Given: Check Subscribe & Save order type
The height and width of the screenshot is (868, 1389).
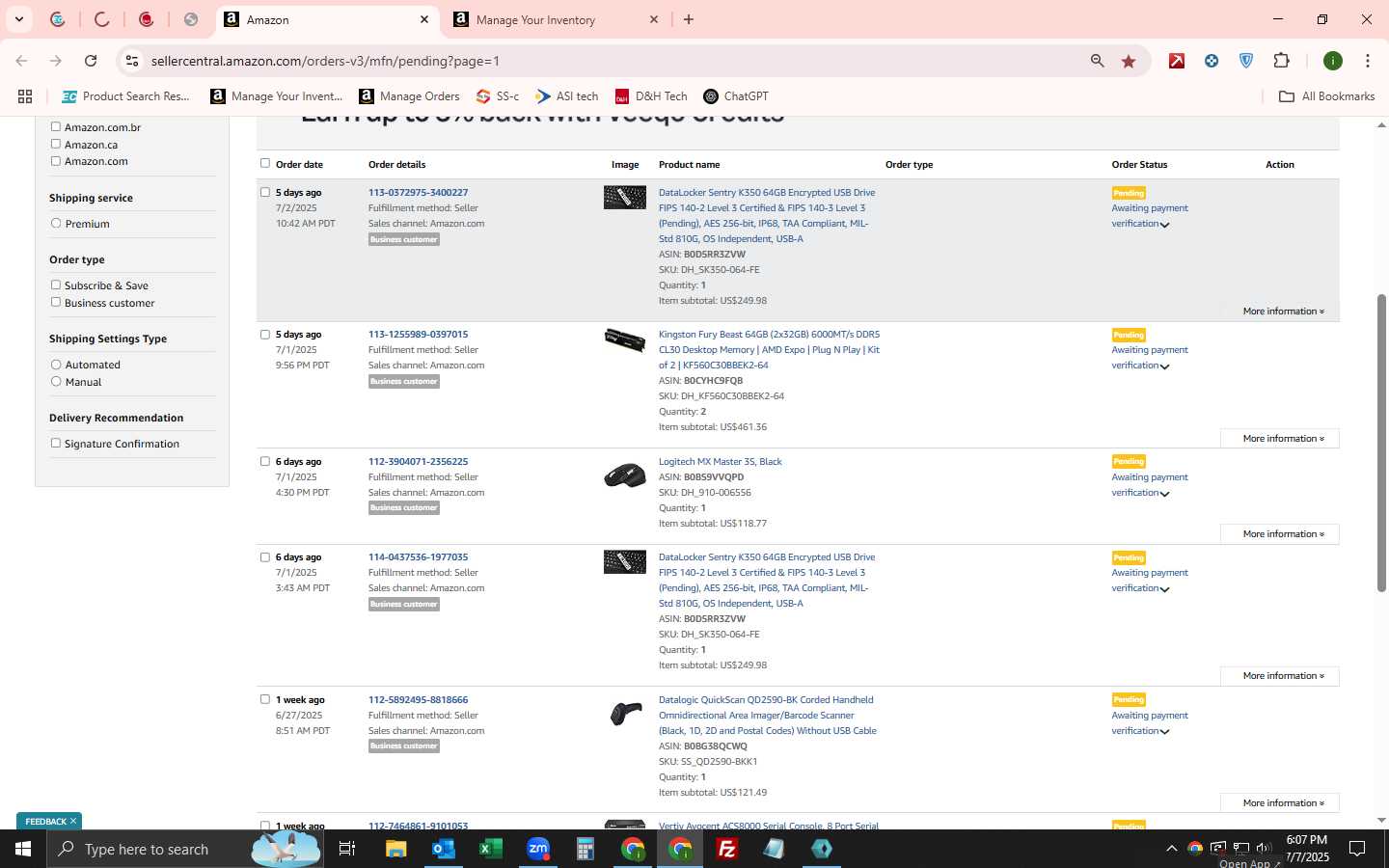Looking at the screenshot, I should pos(56,285).
